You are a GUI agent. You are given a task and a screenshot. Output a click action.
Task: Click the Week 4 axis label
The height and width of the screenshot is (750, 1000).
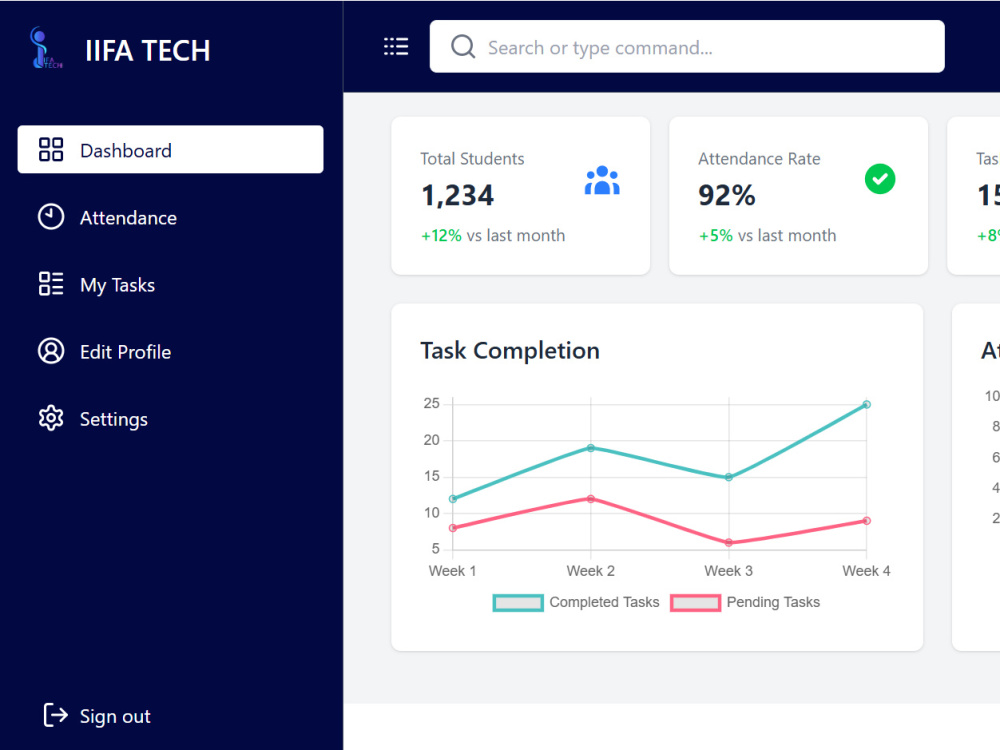click(x=866, y=571)
